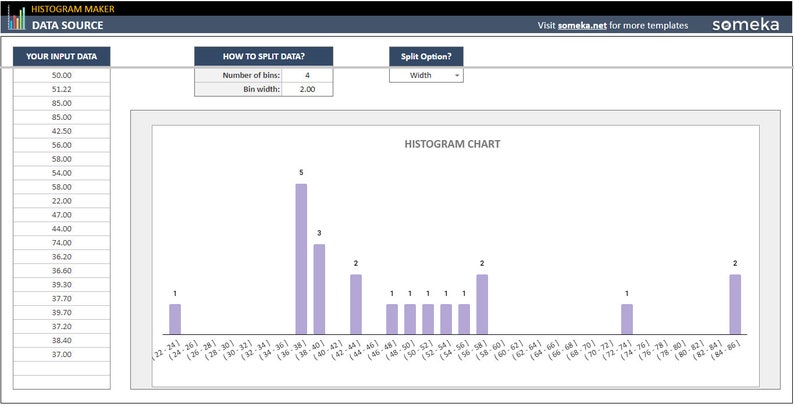This screenshot has height=407, width=794.
Task: Click the HISTOGRAM MAKER title text
Action: 73,9
